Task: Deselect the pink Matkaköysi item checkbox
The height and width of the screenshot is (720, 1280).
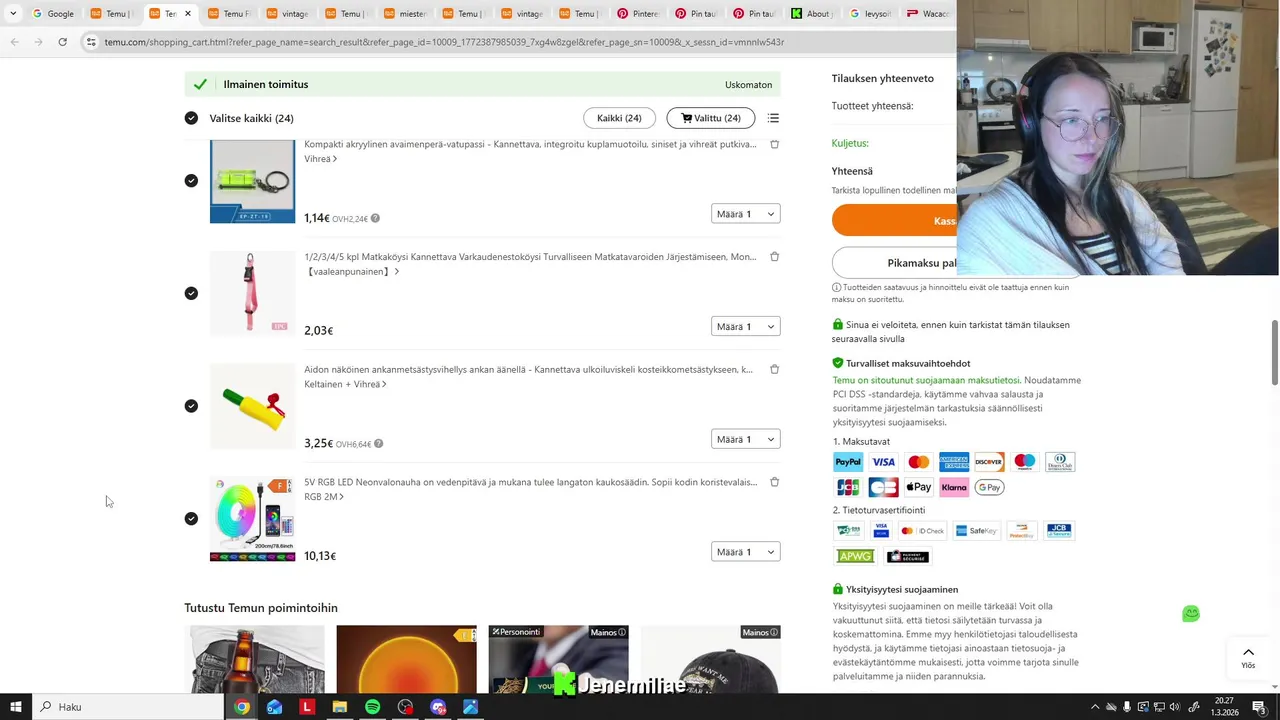Action: [191, 293]
